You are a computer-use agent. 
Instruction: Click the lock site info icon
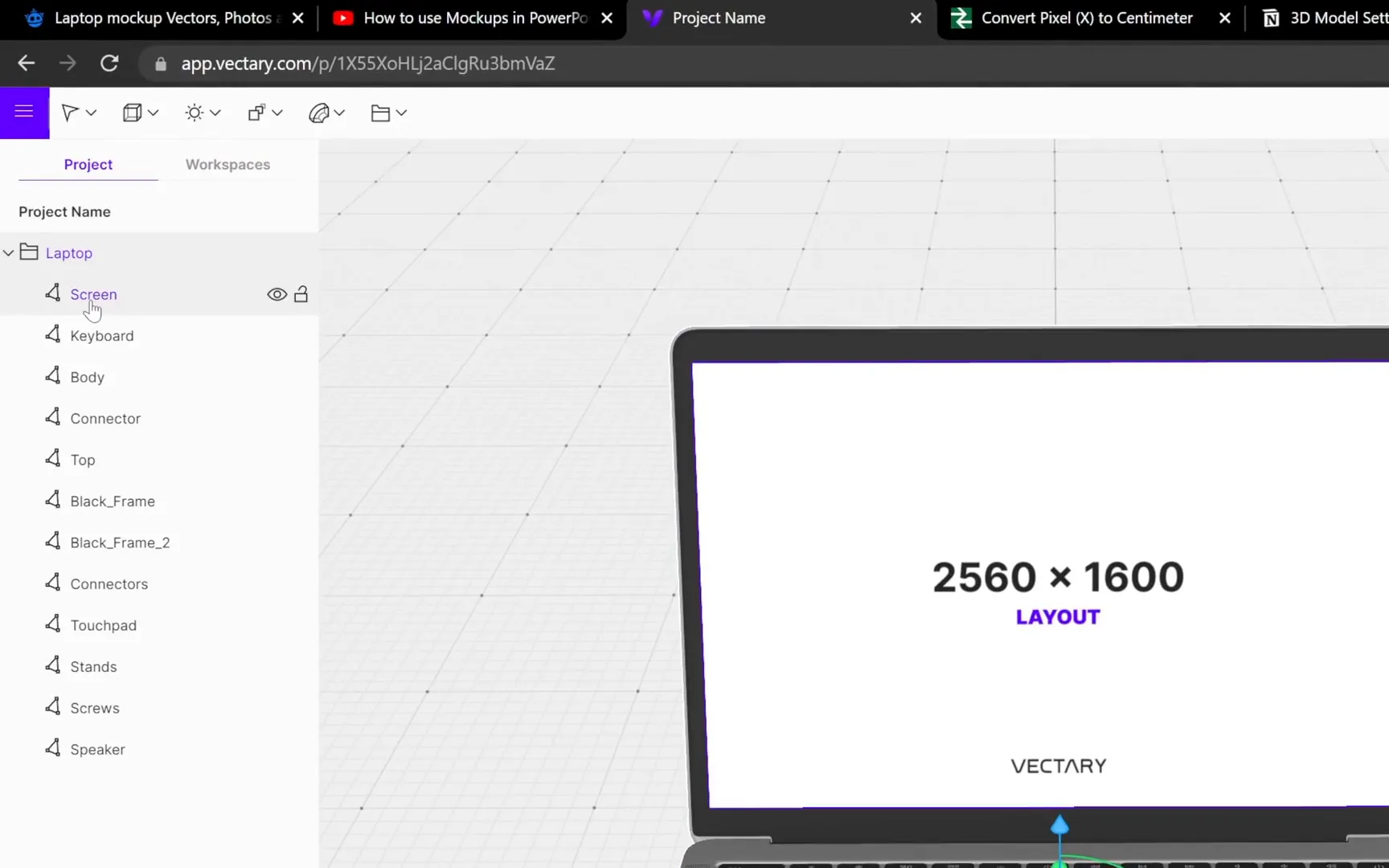click(x=160, y=63)
